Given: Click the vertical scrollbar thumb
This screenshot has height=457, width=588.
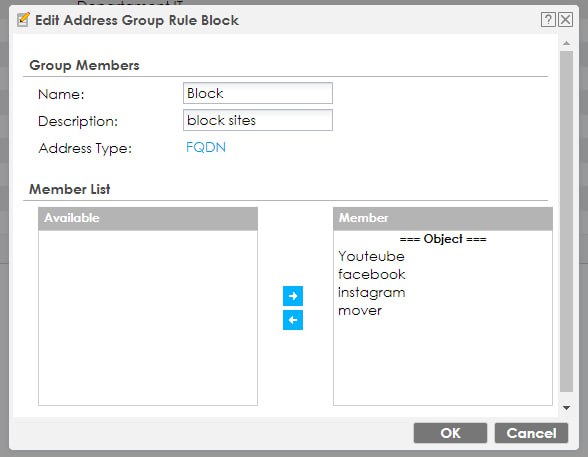Looking at the screenshot, I should click(x=566, y=221).
